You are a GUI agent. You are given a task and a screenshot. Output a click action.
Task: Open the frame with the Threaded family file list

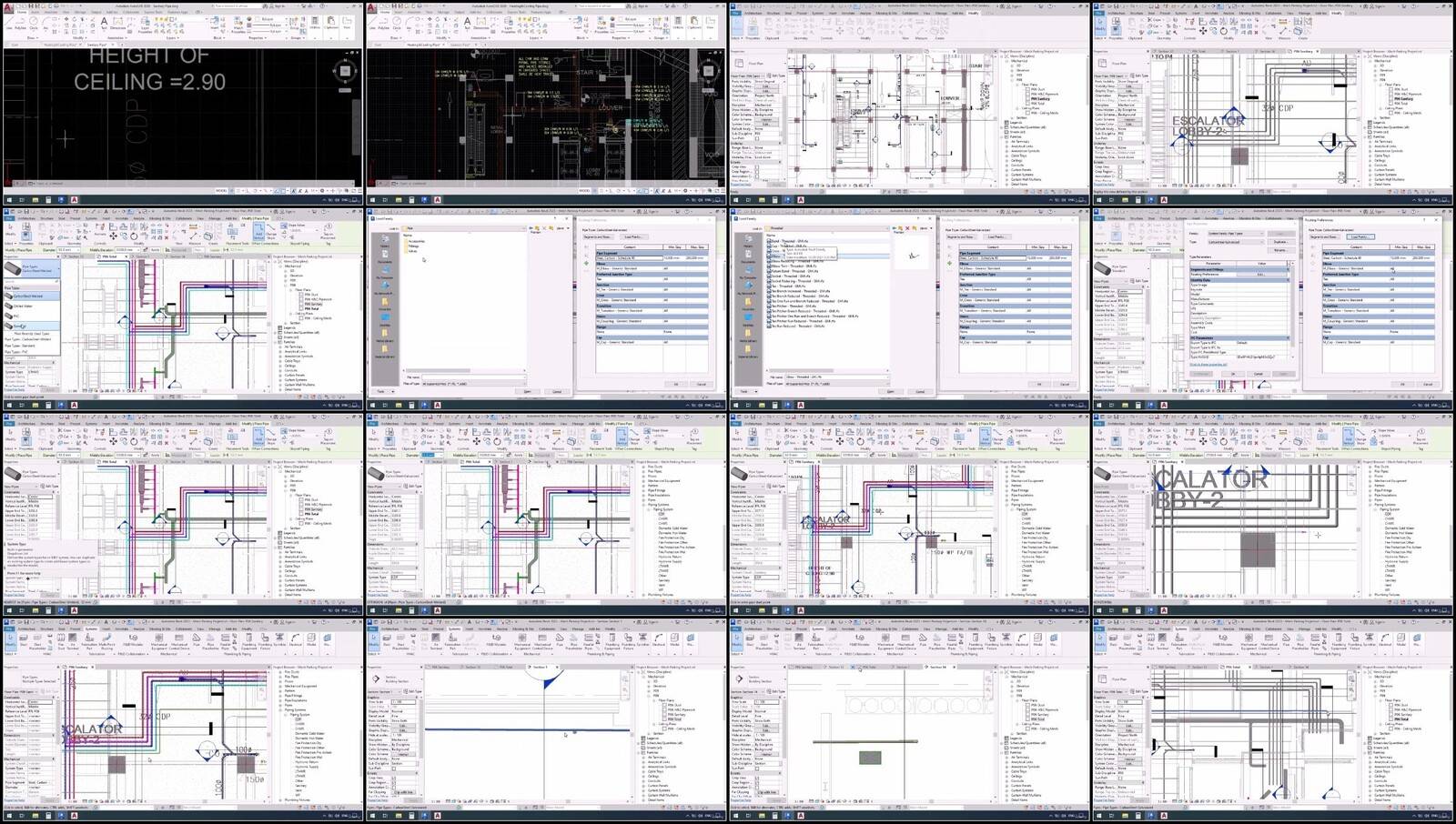coord(910,308)
